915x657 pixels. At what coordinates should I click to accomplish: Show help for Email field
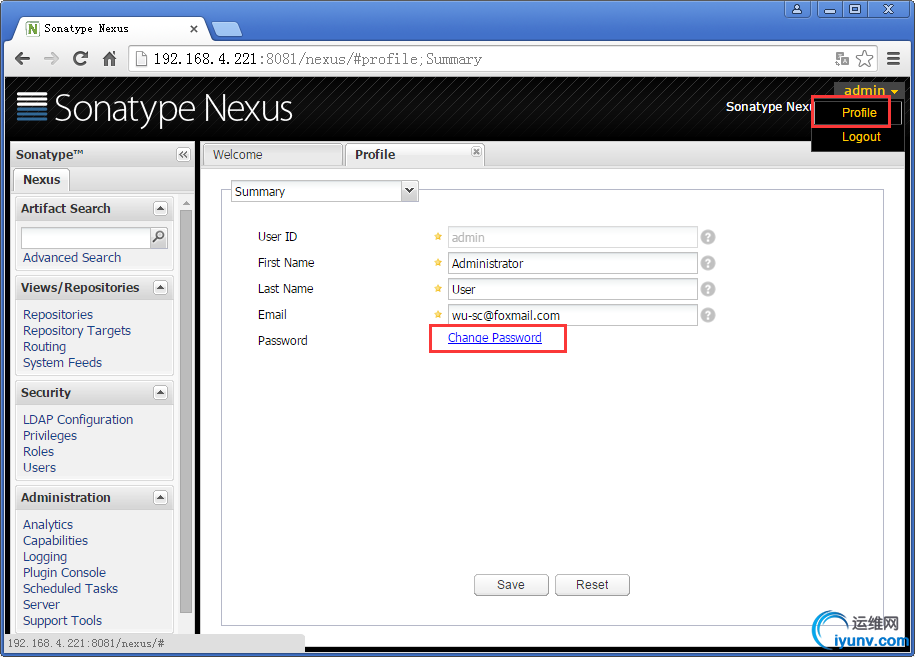coord(708,315)
